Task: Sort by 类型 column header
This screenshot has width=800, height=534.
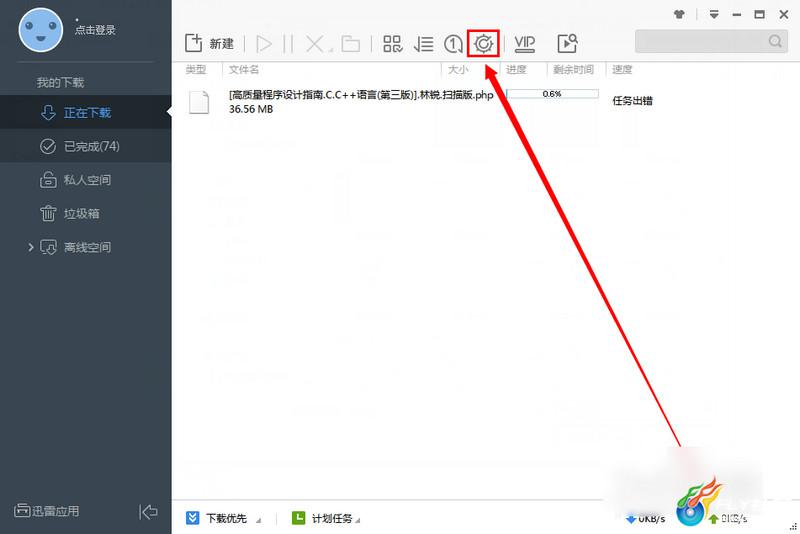Action: [196, 70]
